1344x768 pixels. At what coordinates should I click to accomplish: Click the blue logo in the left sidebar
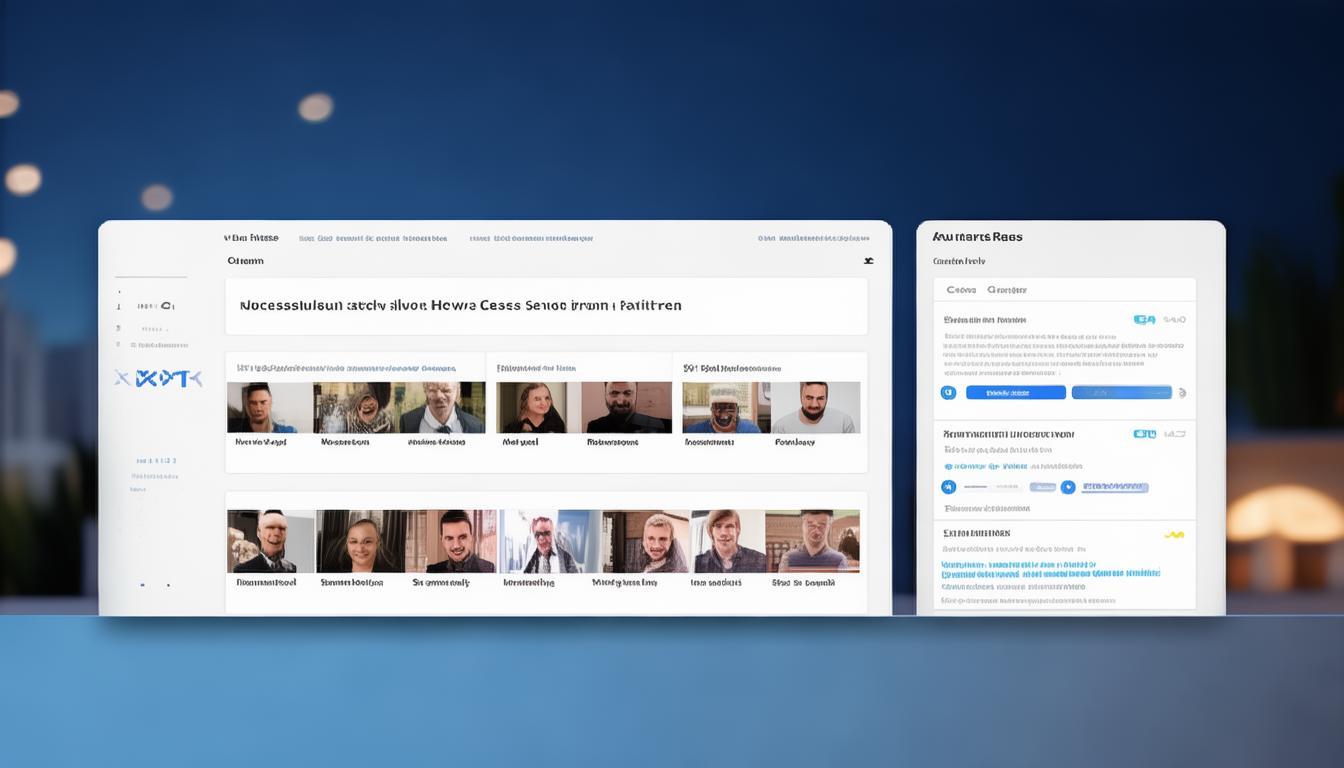click(x=158, y=378)
